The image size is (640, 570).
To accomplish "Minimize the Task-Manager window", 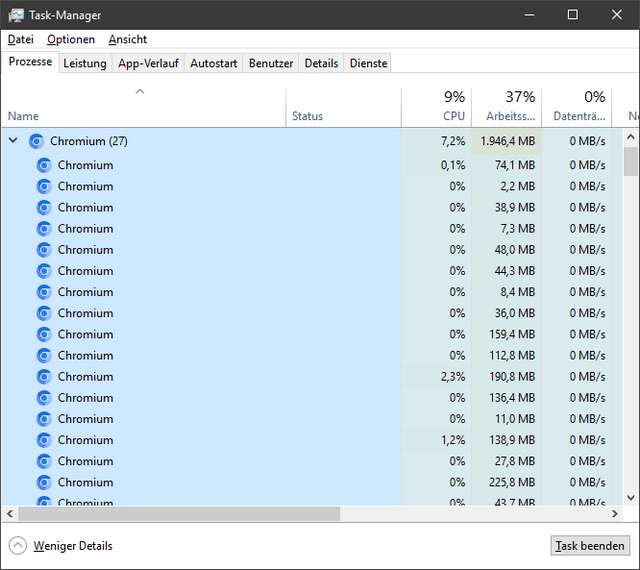I will pos(529,15).
